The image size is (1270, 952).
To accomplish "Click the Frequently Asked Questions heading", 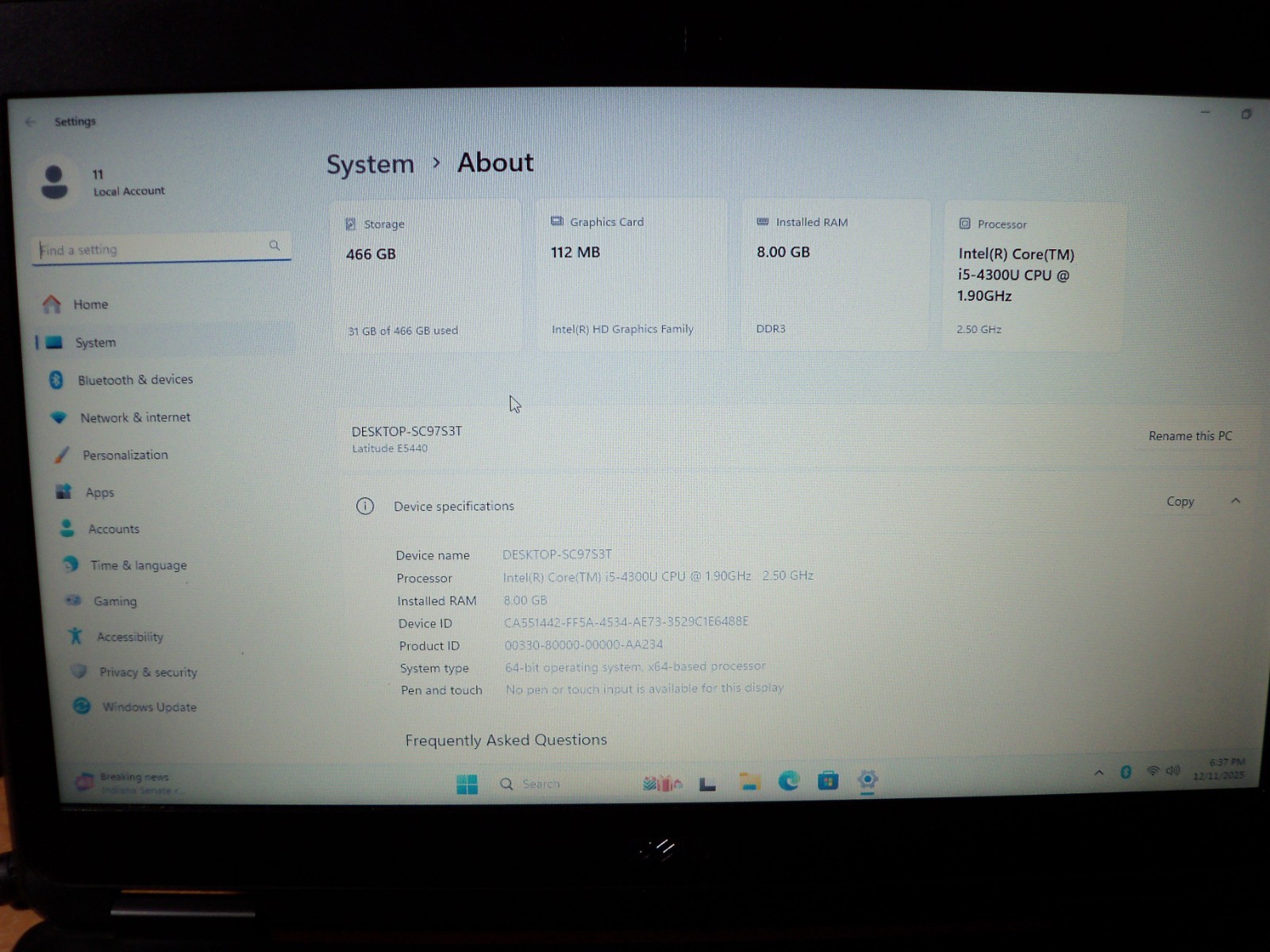I will pos(506,740).
